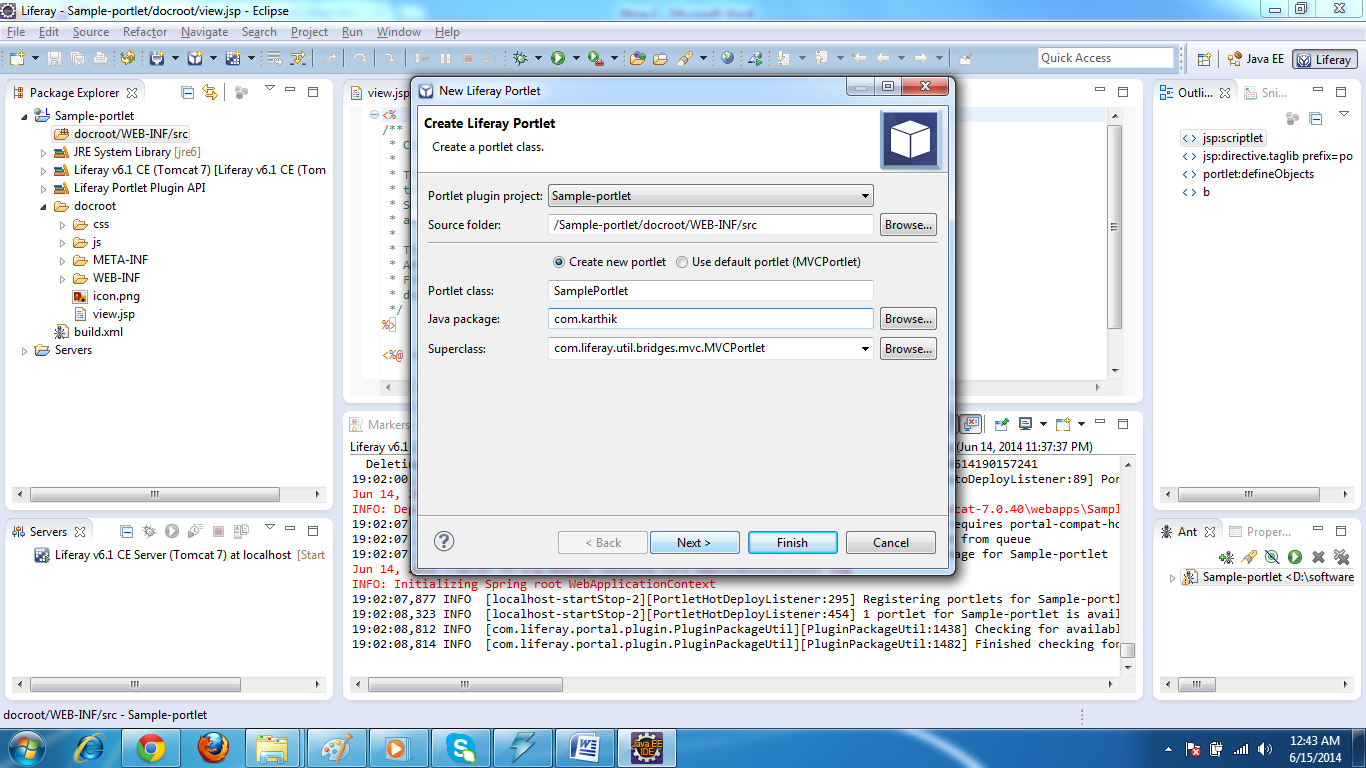
Task: Click Browse next to Java package
Action: coord(906,319)
